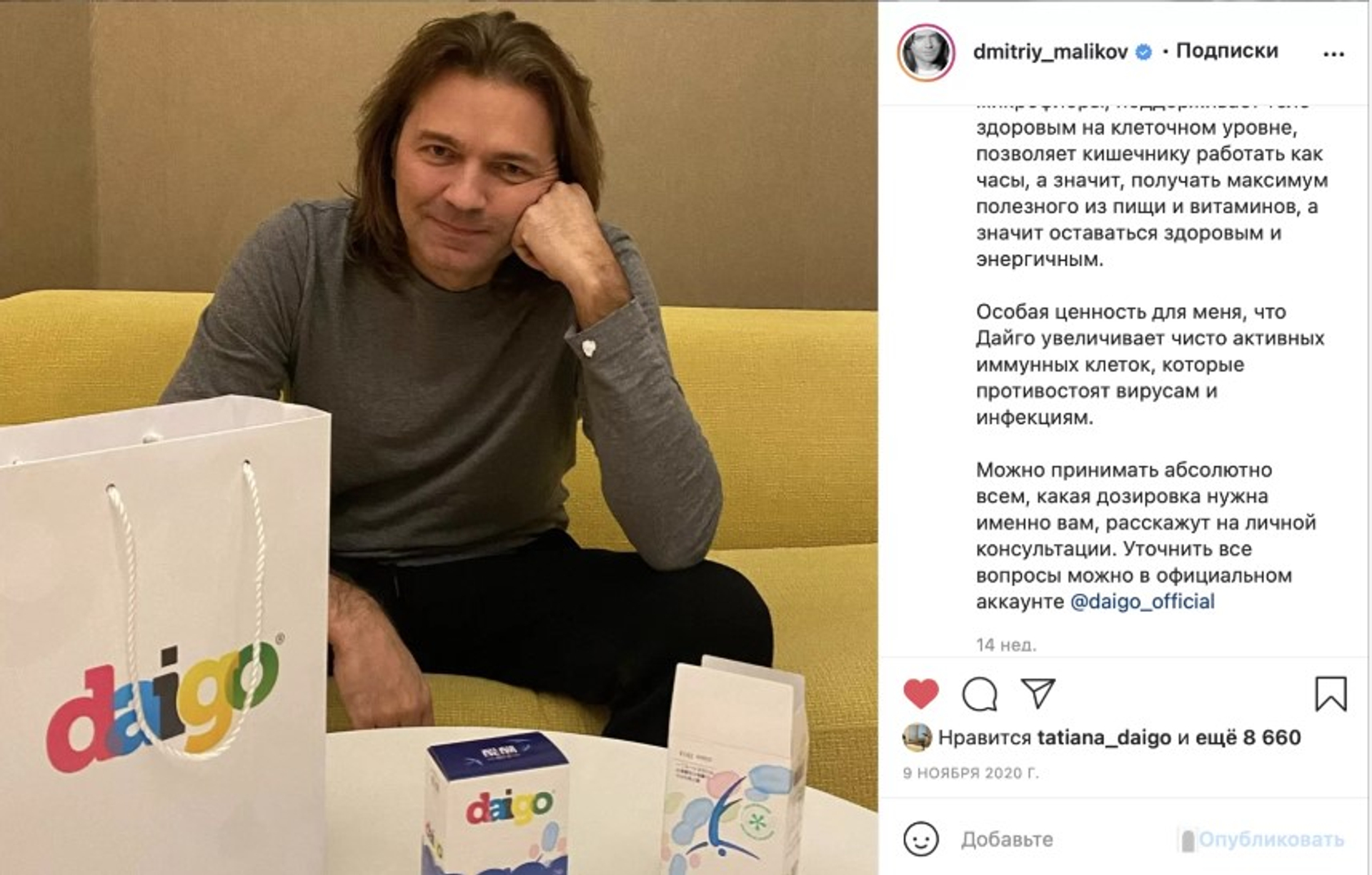This screenshot has height=875, width=1372.
Task: Open more options three-dot menu
Action: pos(1333,54)
